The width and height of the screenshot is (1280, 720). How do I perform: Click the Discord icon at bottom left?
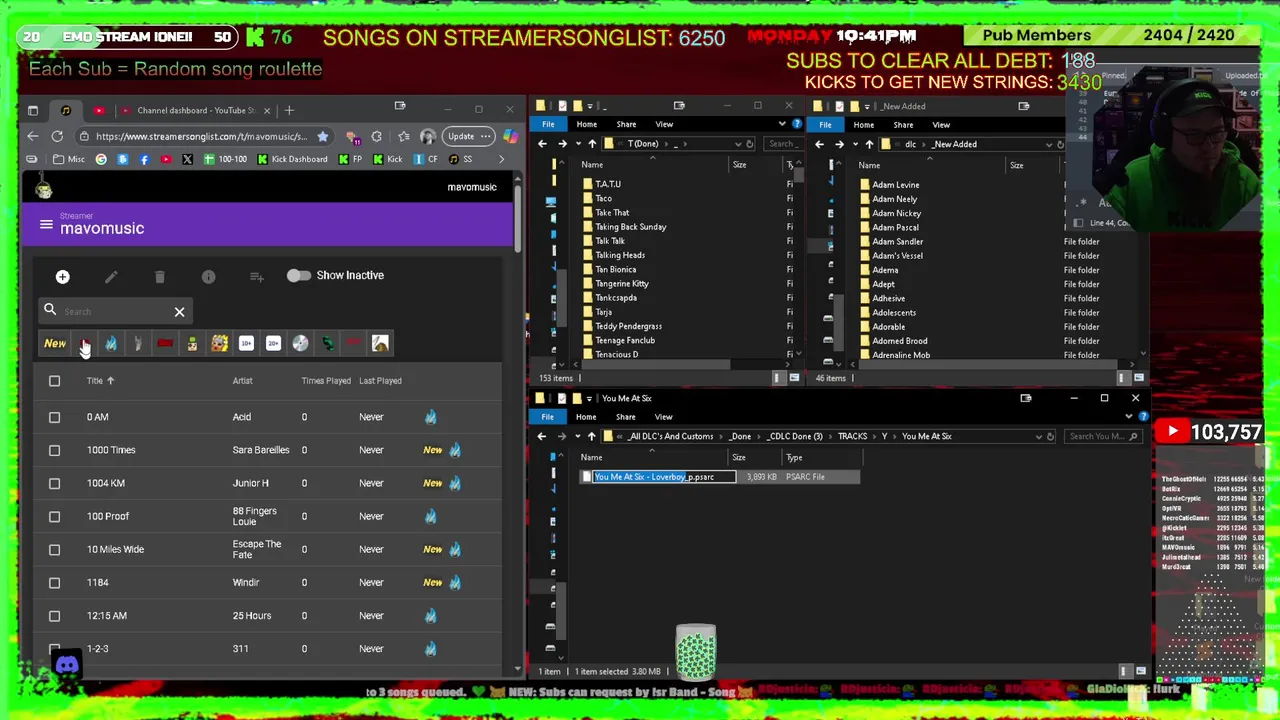(67, 665)
